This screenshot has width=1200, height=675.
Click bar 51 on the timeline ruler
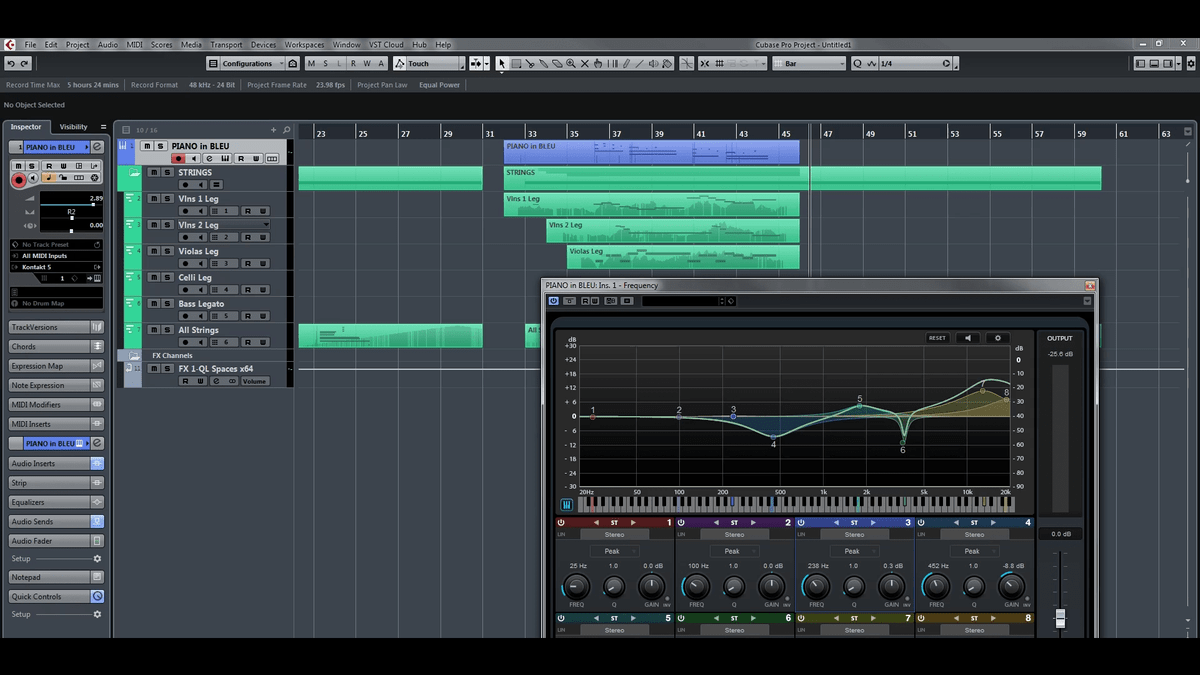(911, 133)
